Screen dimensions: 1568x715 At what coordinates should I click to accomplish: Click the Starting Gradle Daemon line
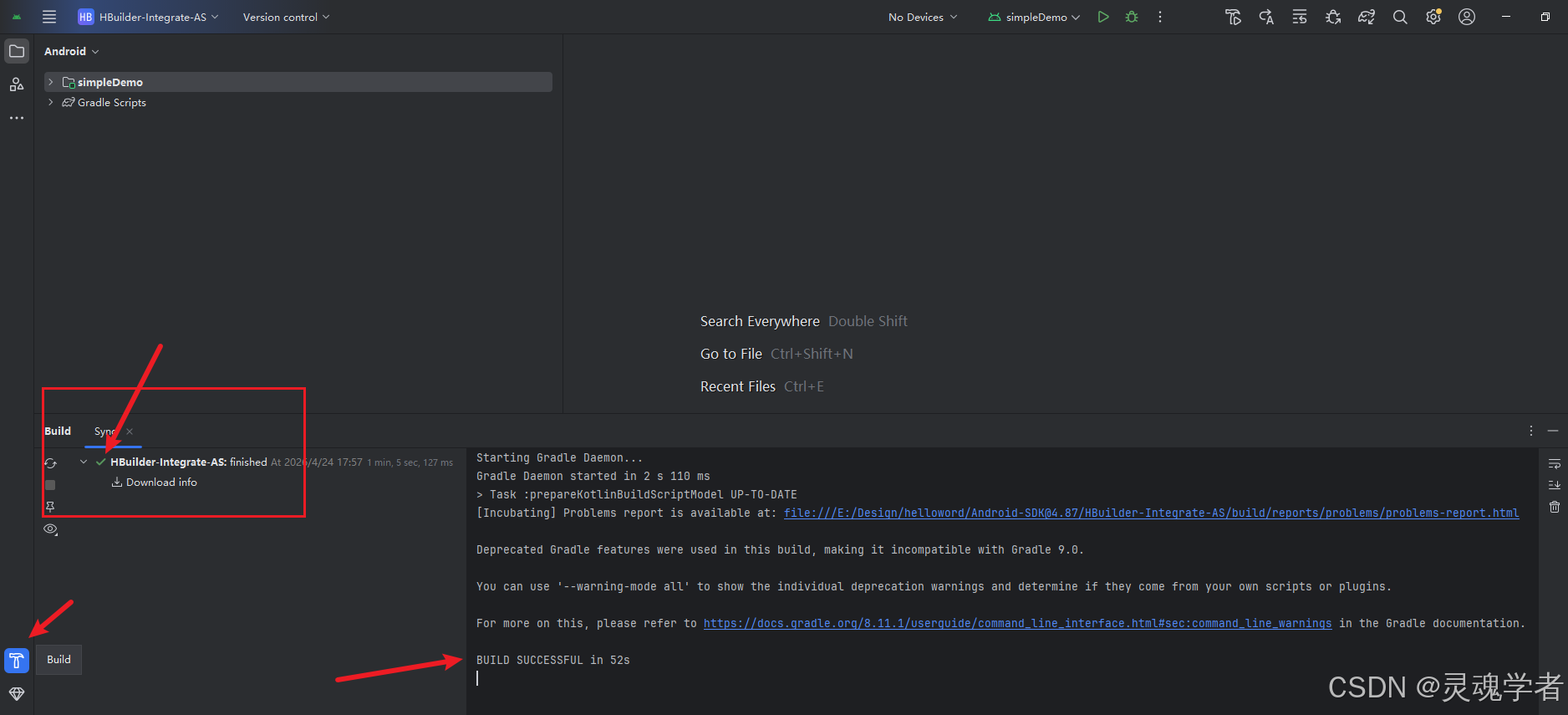click(559, 457)
